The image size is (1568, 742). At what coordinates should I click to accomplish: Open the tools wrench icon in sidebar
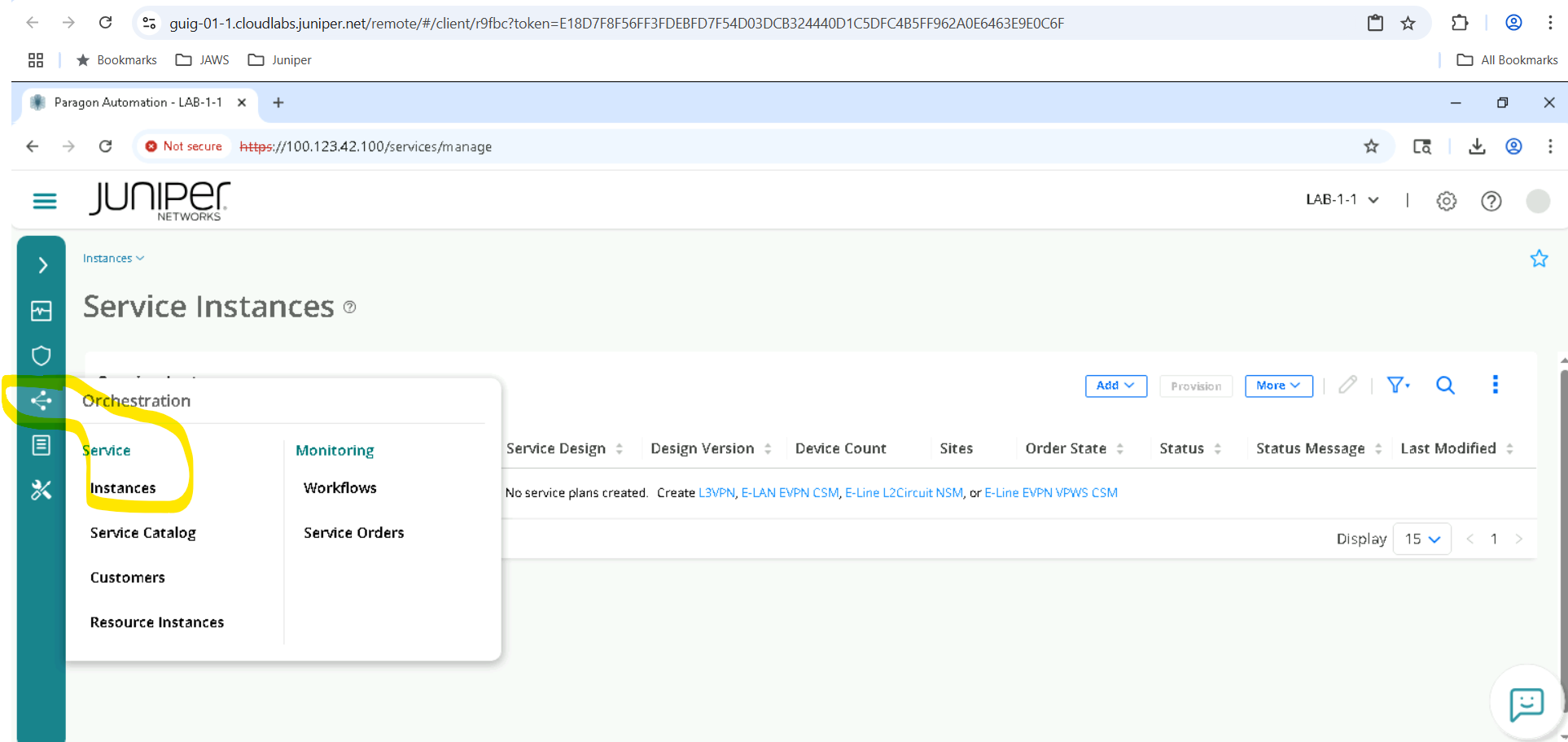(x=41, y=490)
